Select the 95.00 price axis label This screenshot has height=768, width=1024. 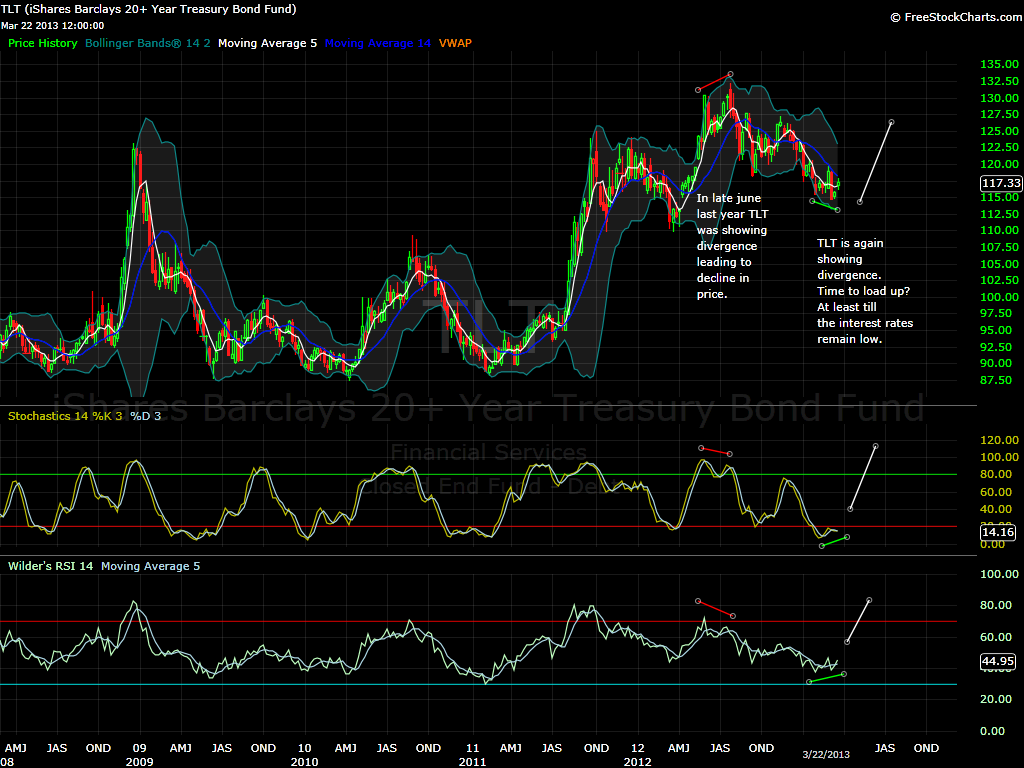996,330
